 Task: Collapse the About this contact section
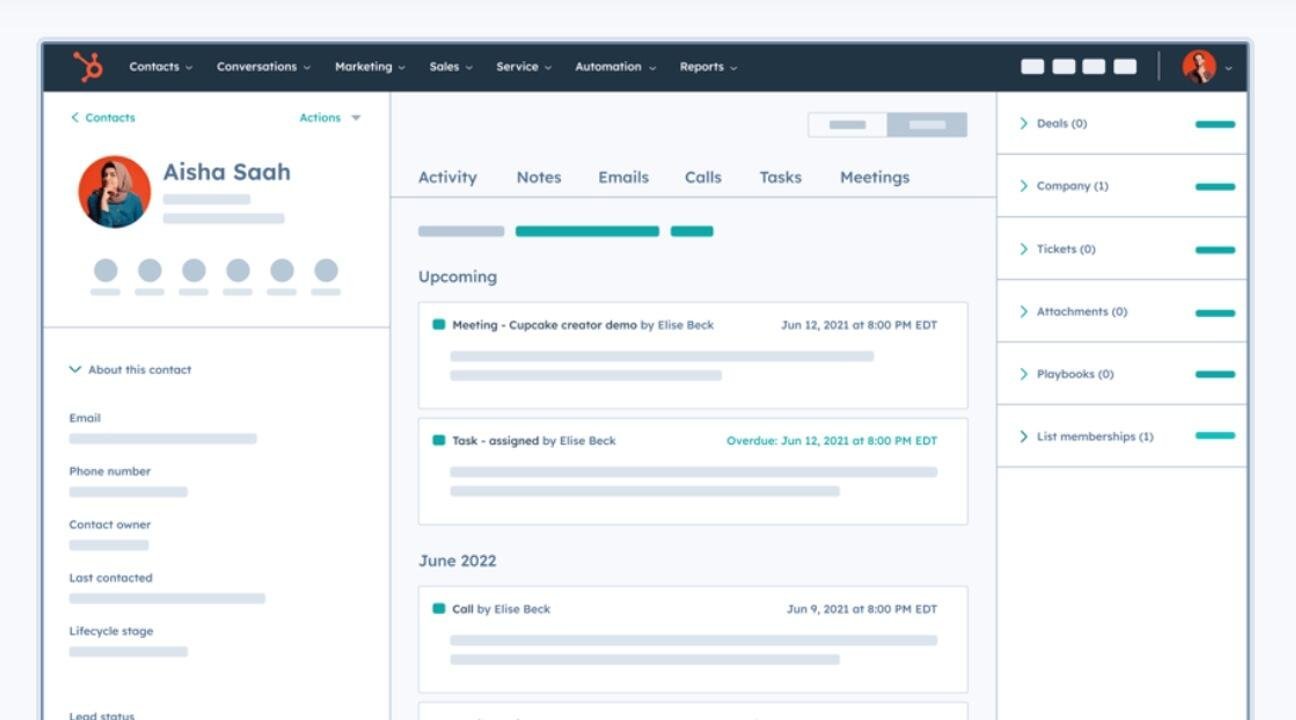pyautogui.click(x=75, y=370)
